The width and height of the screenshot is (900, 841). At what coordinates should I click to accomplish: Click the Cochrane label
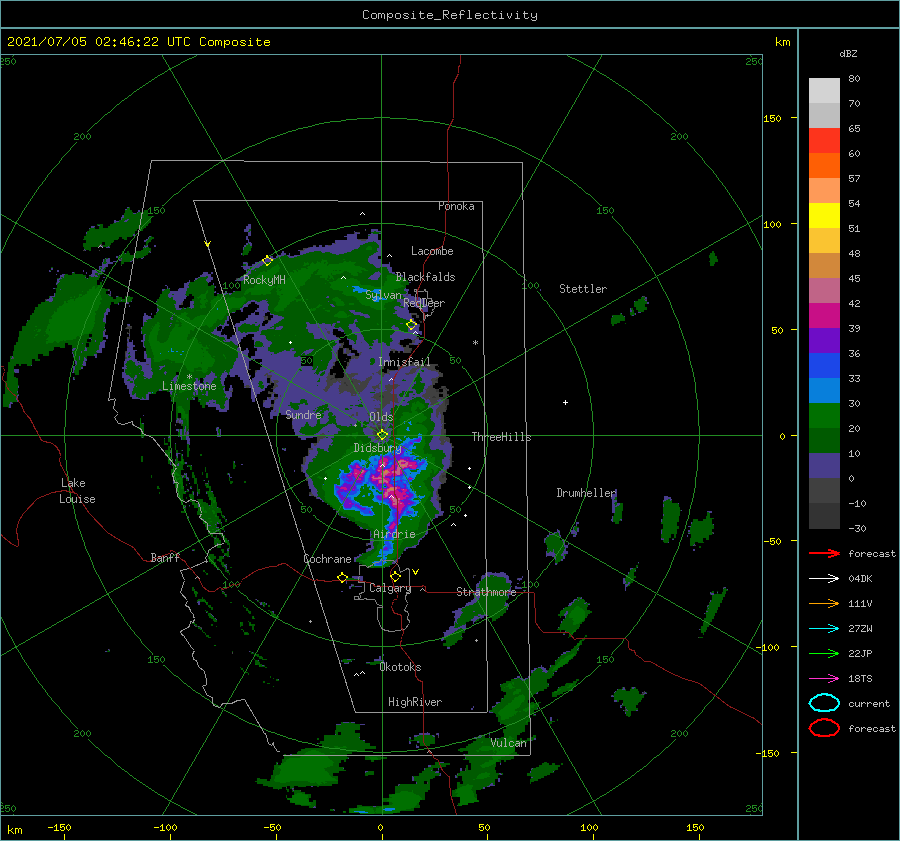[327, 559]
